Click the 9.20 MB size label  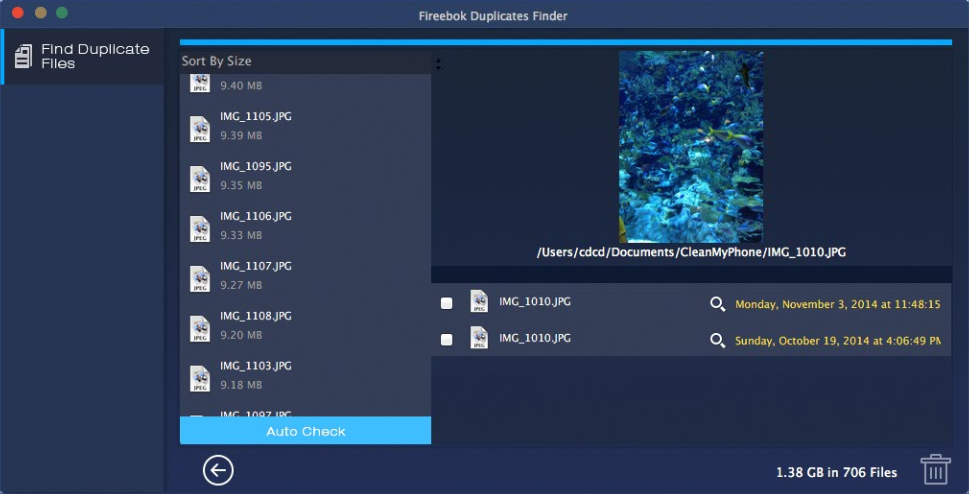(241, 335)
